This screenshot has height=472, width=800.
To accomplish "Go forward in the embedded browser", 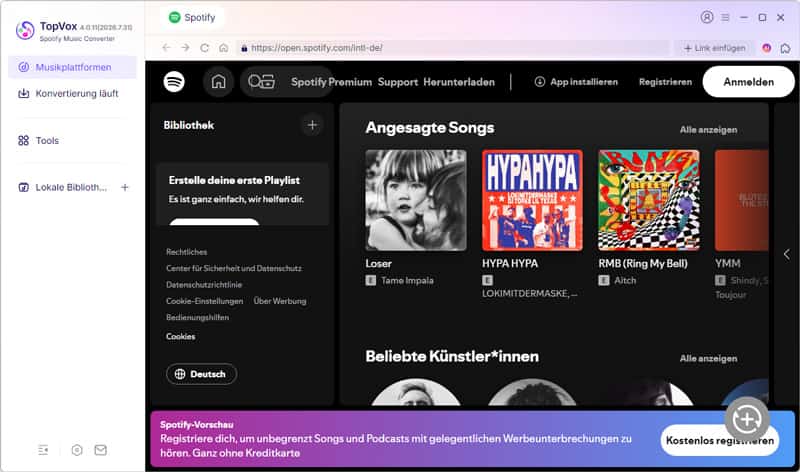I will (185, 47).
